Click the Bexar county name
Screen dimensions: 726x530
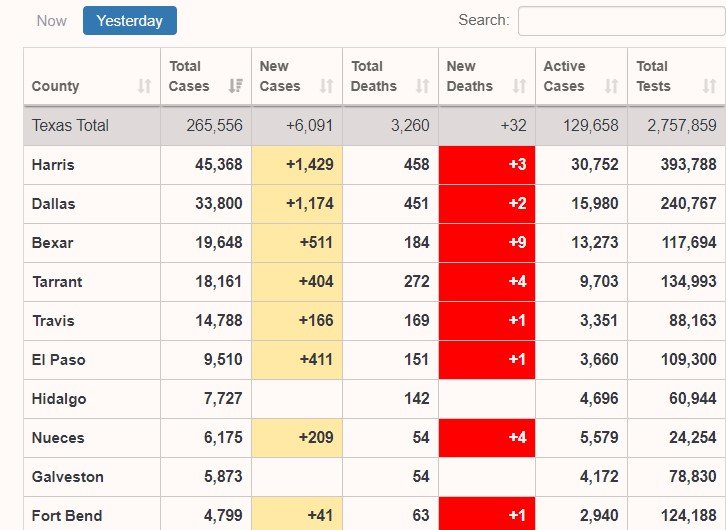(52, 243)
